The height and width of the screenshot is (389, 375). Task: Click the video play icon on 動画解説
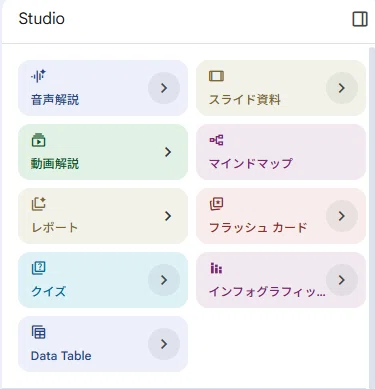point(38,140)
